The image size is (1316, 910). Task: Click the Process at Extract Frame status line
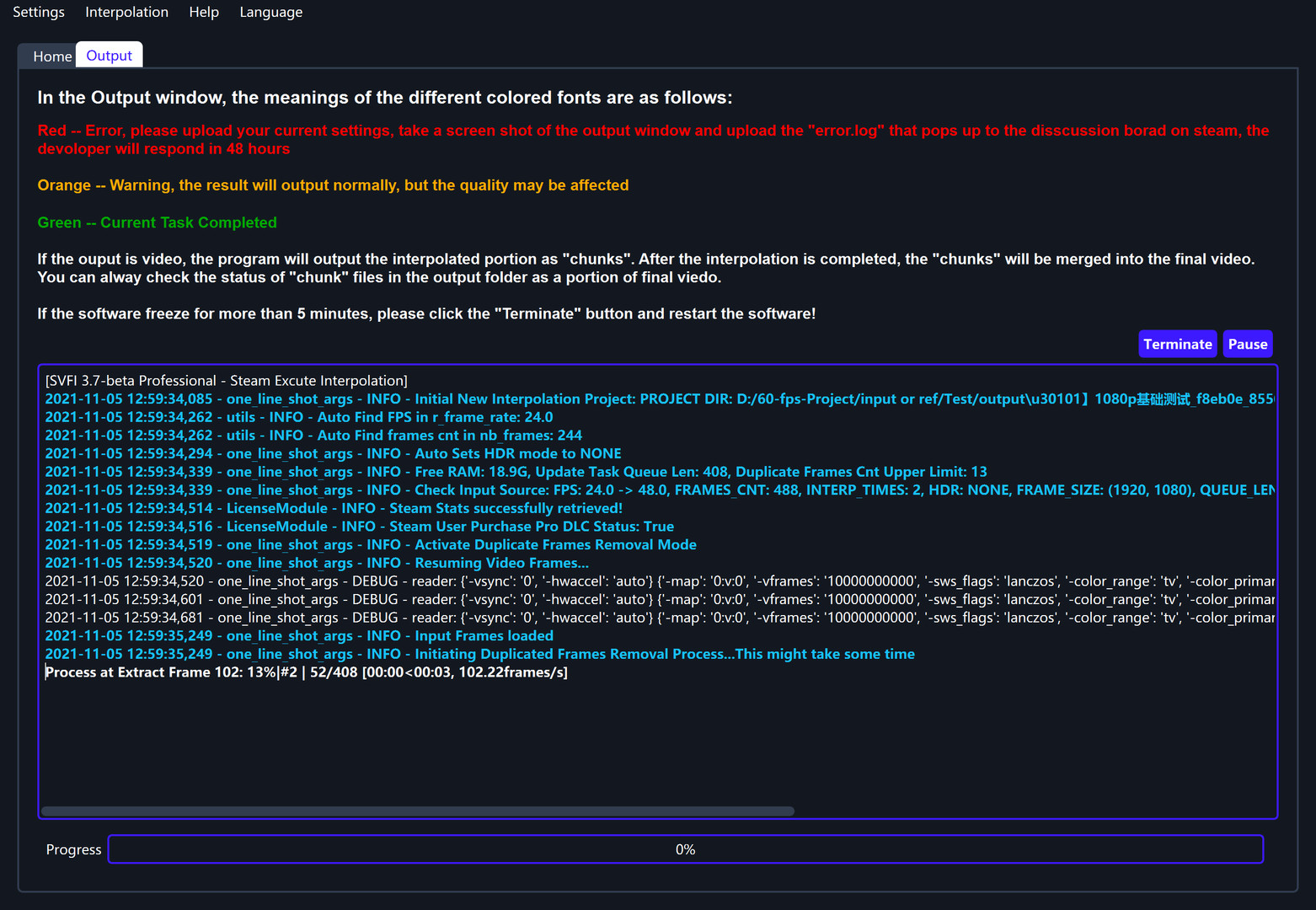[x=307, y=672]
